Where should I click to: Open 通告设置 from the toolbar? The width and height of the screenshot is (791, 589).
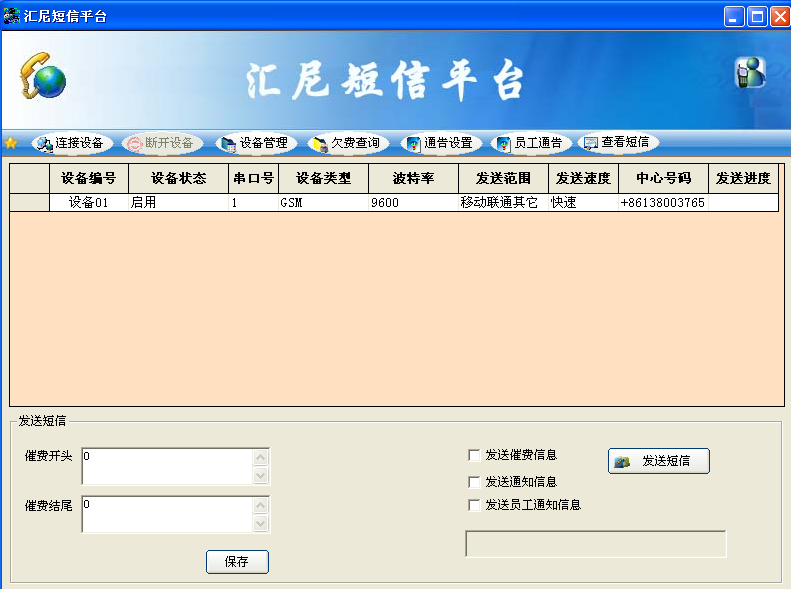(x=439, y=143)
